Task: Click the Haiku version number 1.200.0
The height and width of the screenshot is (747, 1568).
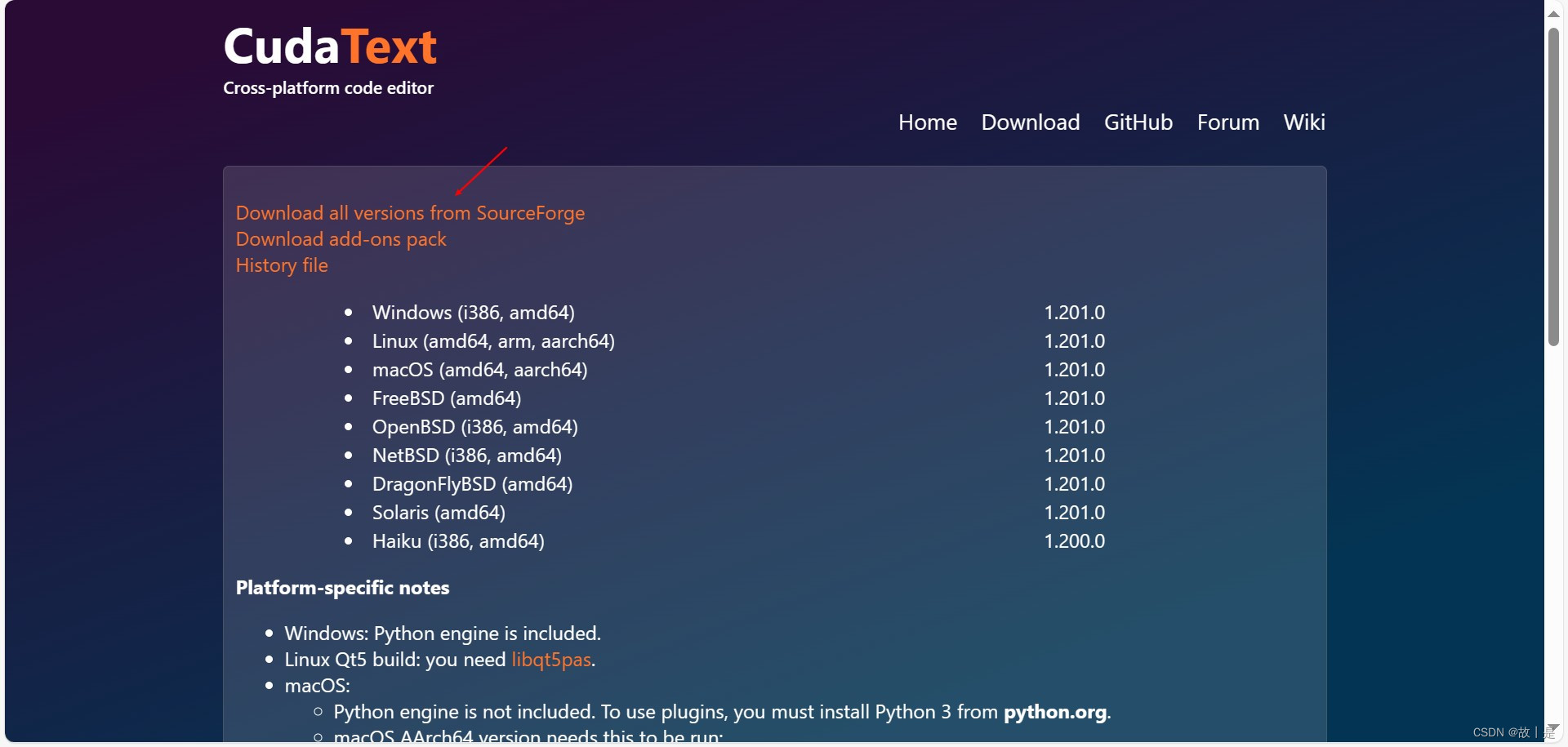Action: coord(1074,541)
